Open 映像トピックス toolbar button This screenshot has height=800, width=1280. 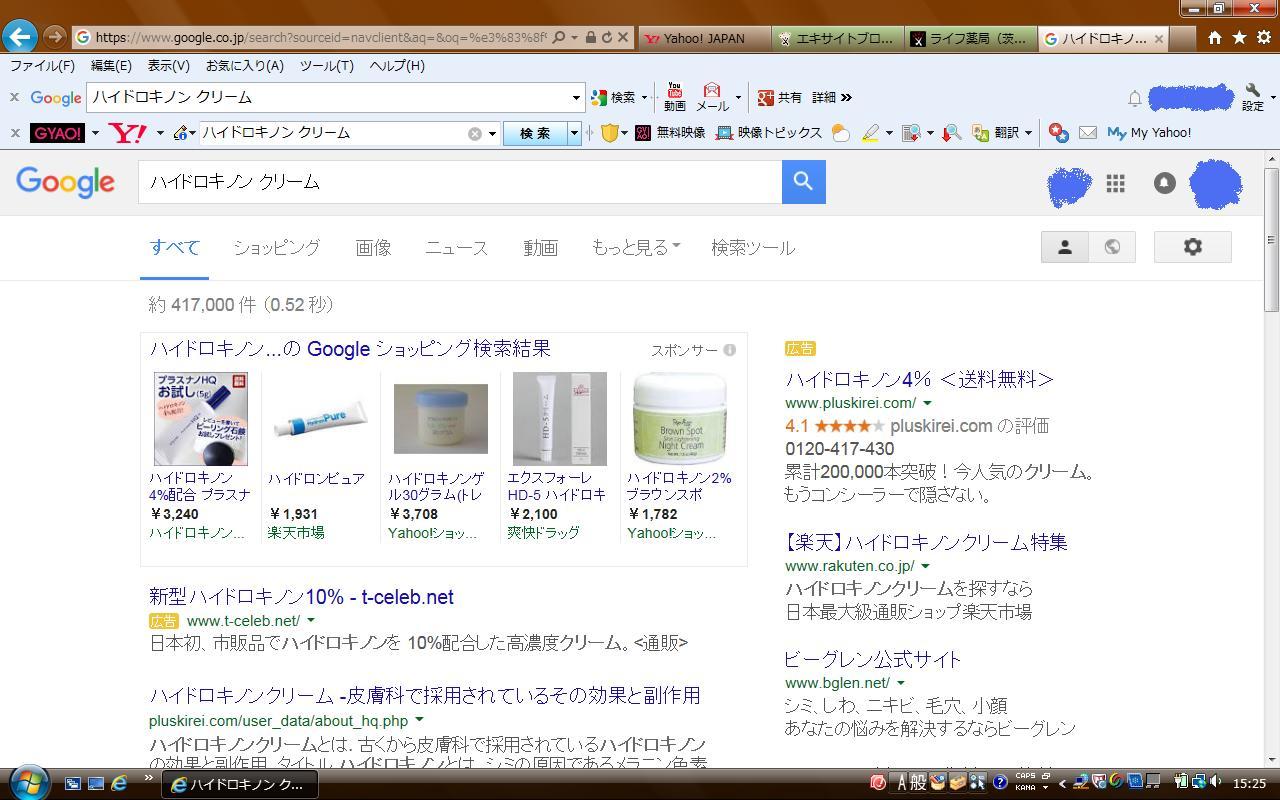coord(769,132)
